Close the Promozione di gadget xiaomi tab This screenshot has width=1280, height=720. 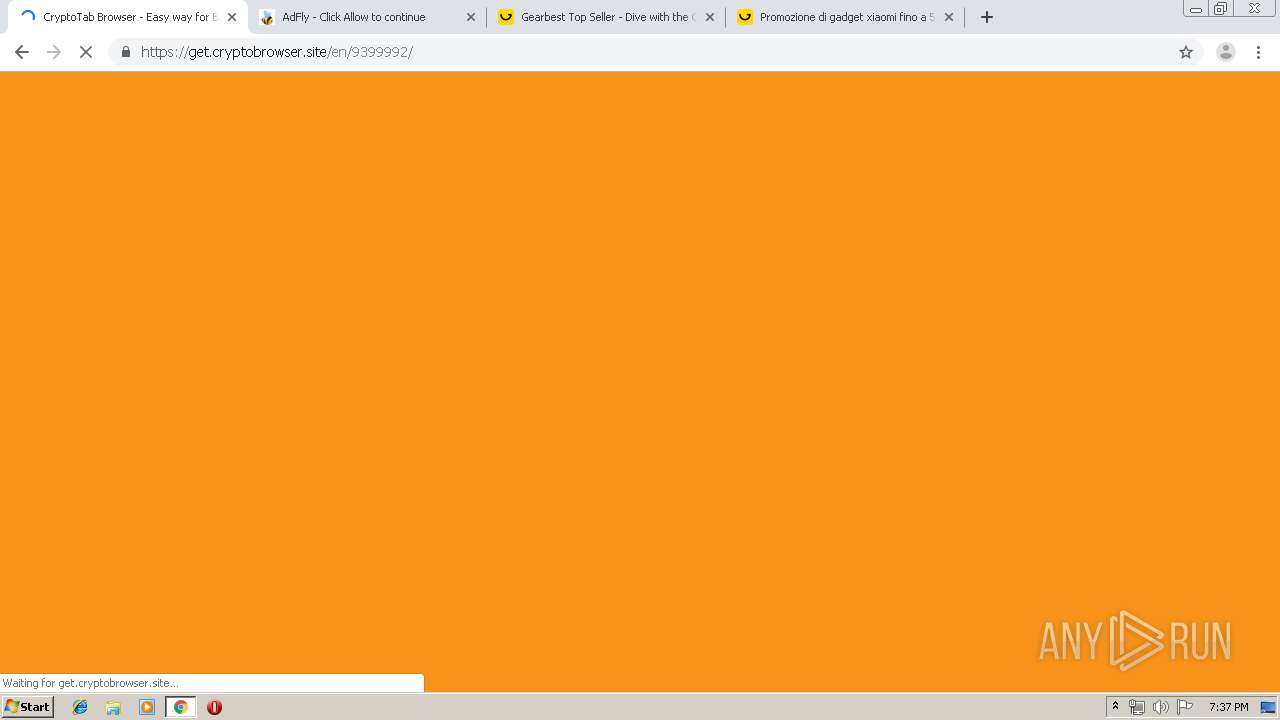pos(949,17)
